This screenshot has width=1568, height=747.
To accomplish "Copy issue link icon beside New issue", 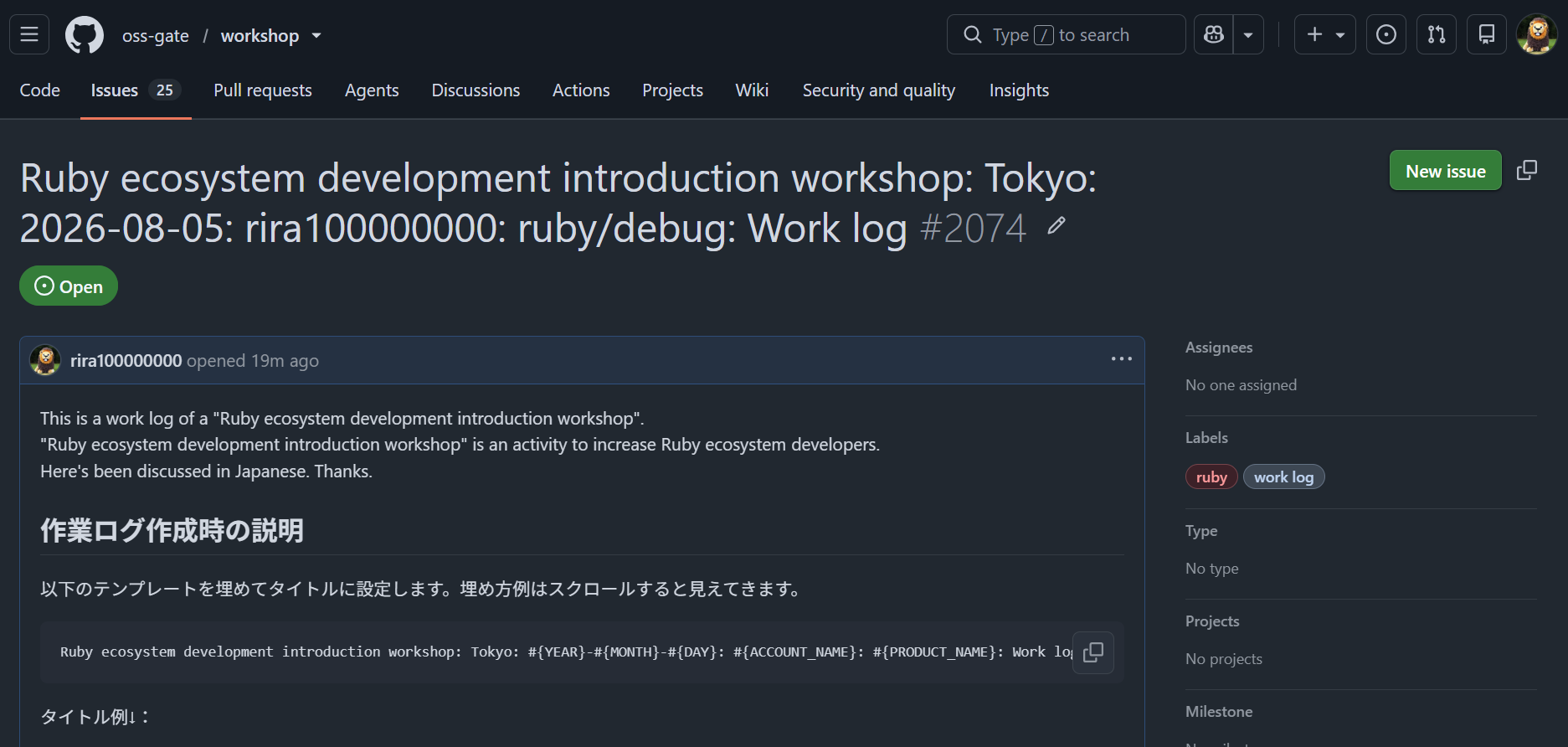I will [1527, 171].
